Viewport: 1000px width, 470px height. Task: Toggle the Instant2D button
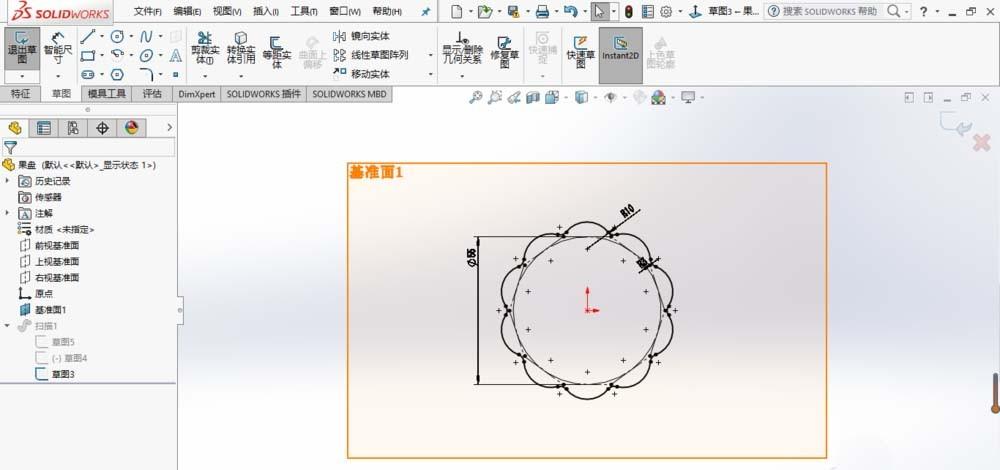pyautogui.click(x=621, y=55)
